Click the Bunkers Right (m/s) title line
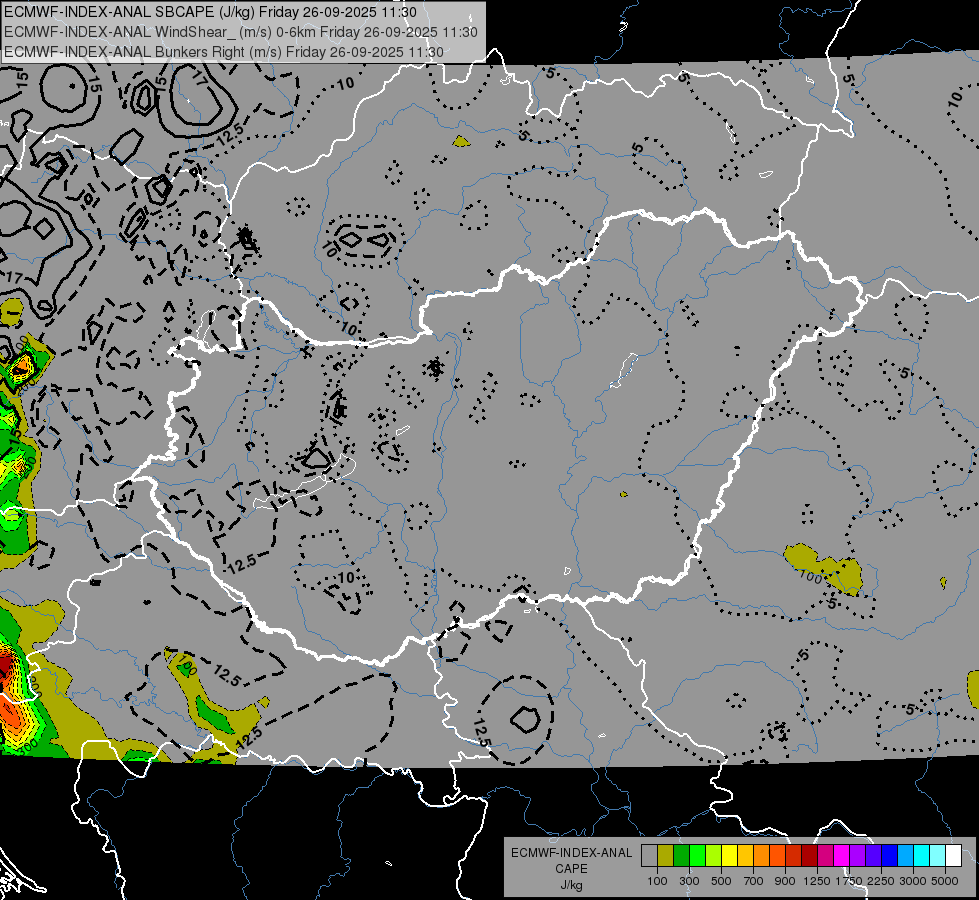 (224, 52)
